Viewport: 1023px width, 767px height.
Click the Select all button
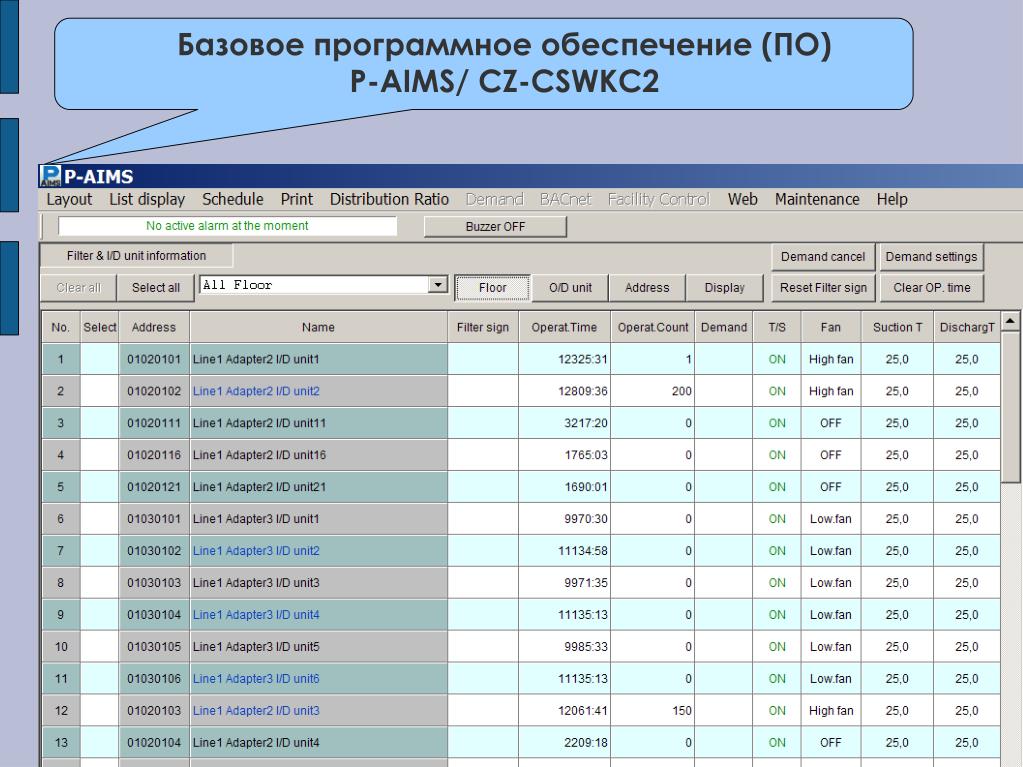[155, 288]
